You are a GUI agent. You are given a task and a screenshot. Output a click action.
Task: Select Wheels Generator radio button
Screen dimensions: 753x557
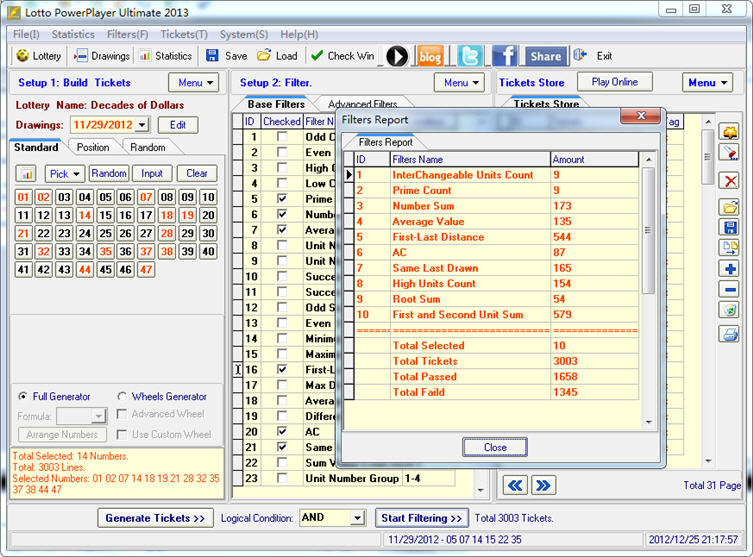pyautogui.click(x=122, y=397)
